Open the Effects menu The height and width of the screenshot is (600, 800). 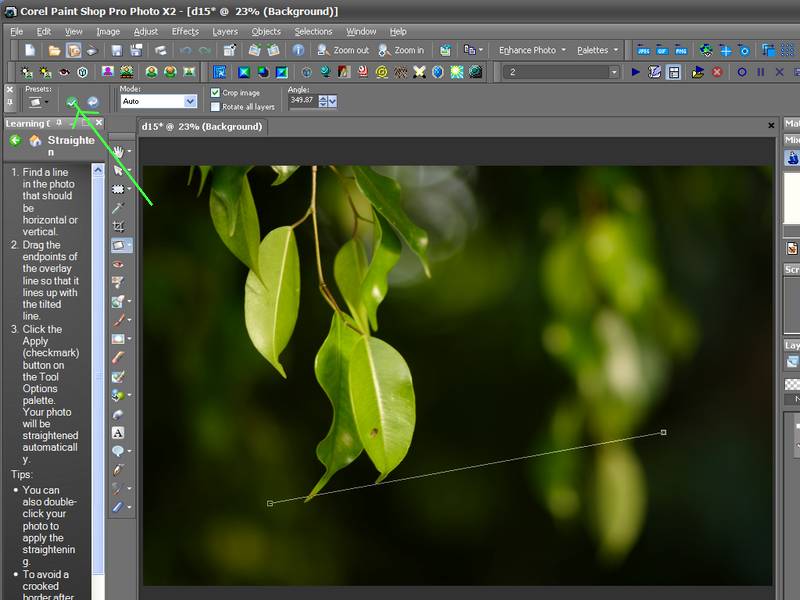185,31
